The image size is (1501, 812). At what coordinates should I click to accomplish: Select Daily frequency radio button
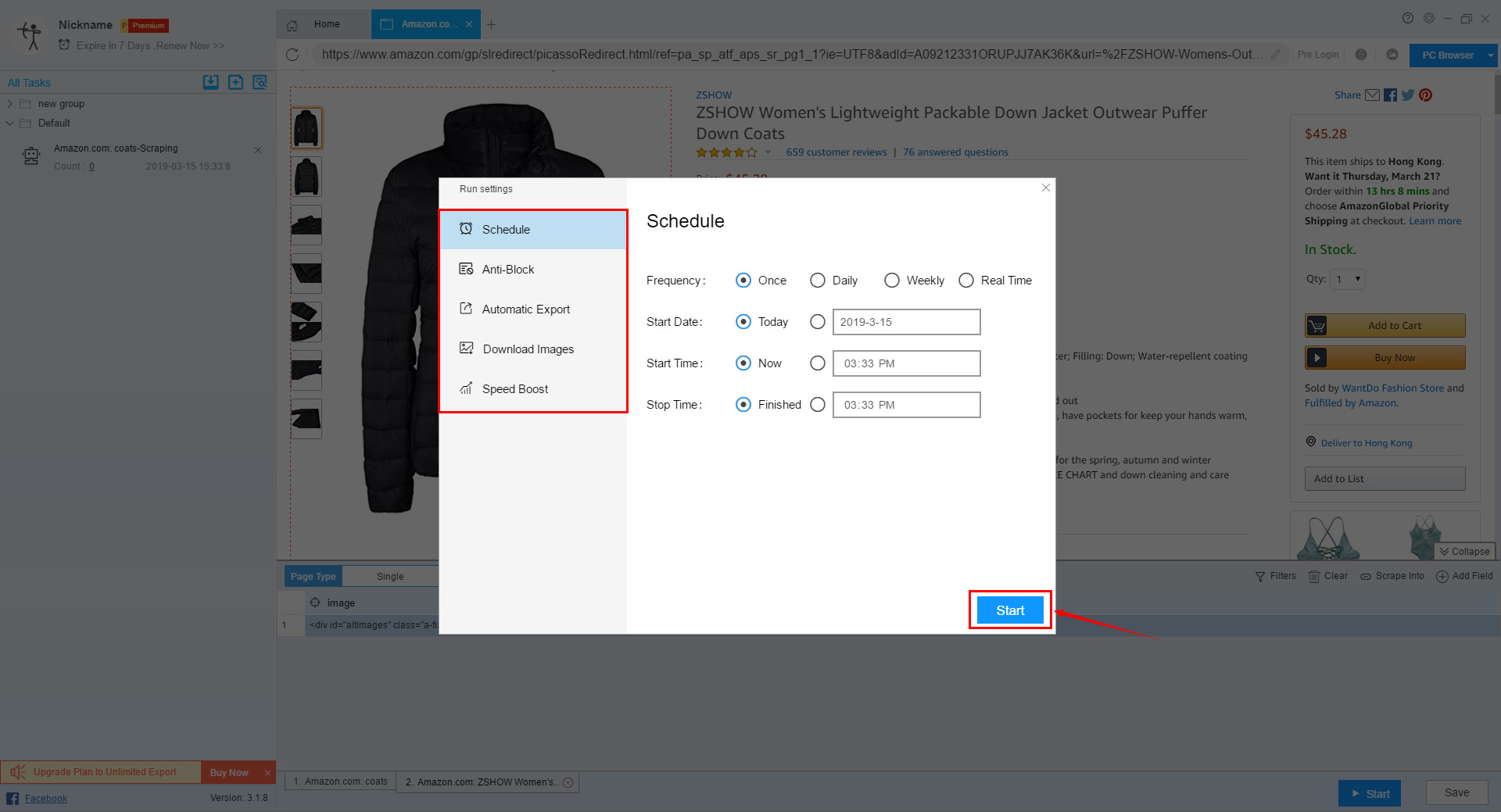click(818, 281)
